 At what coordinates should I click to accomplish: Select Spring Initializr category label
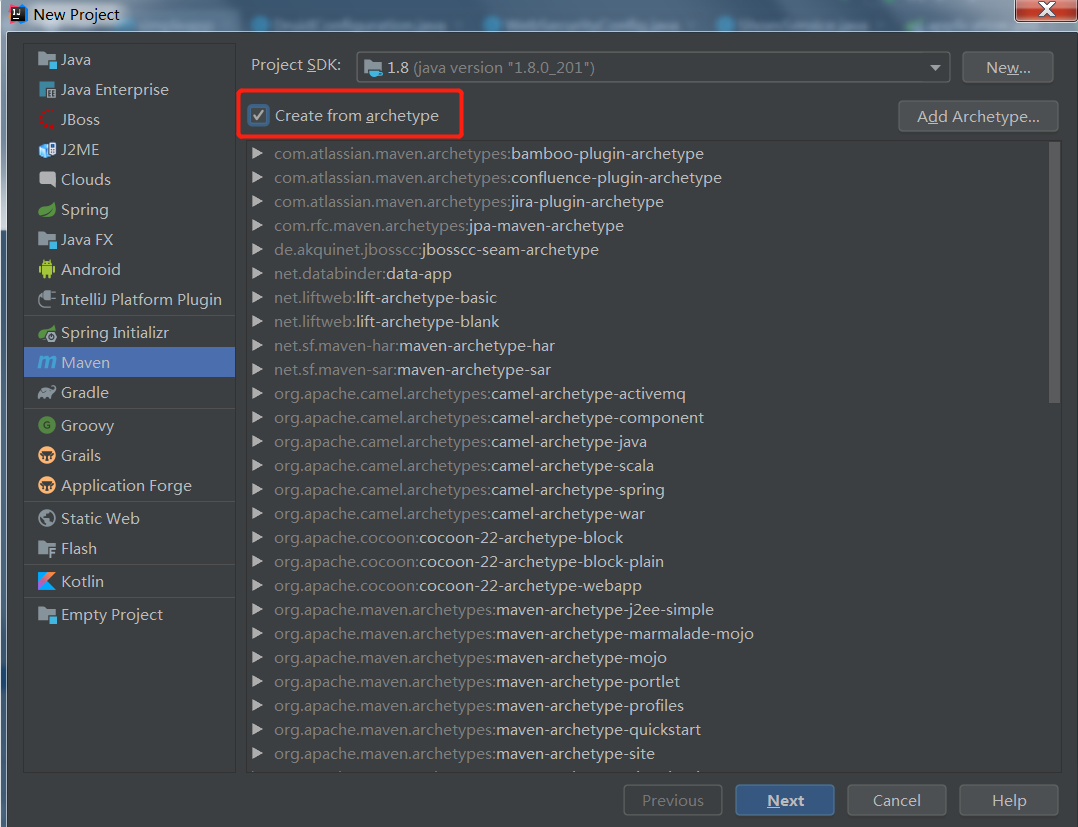(x=115, y=333)
